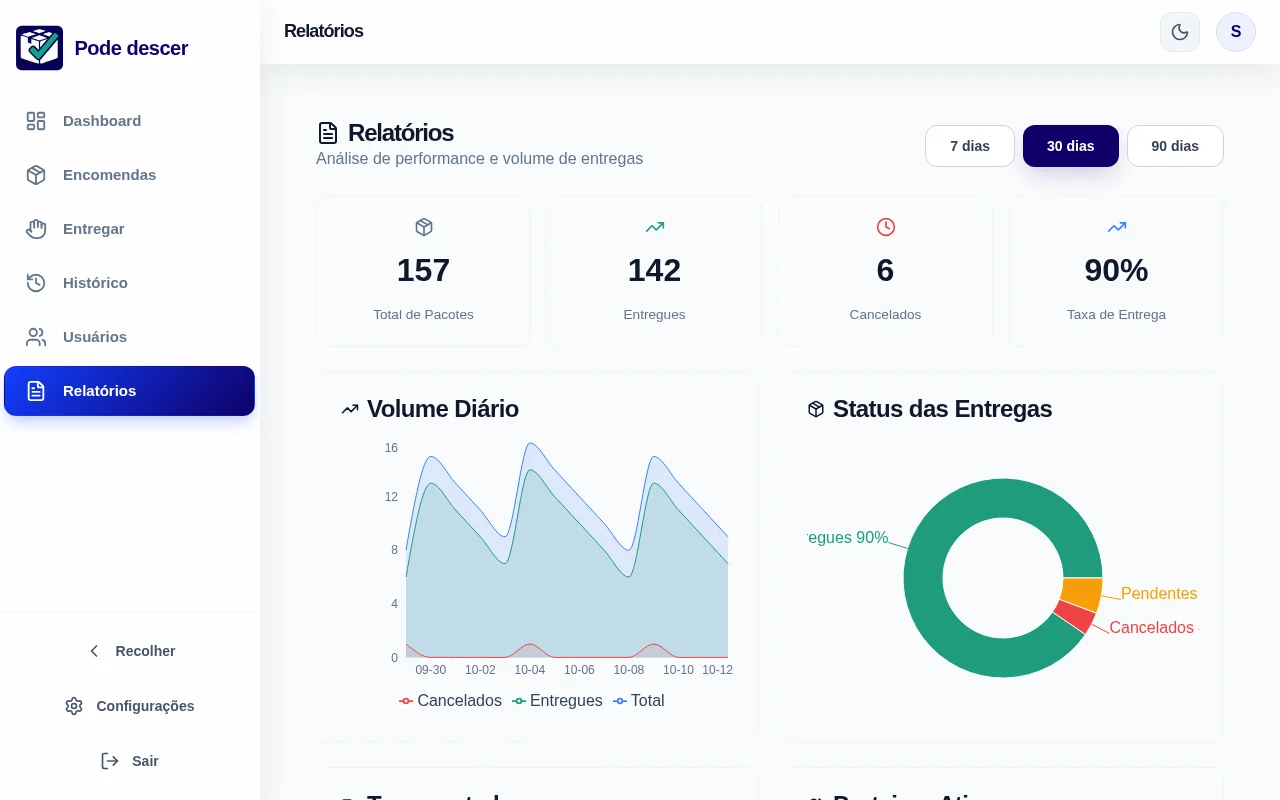Click the Histórico clock icon
Viewport: 1280px width, 800px height.
[x=36, y=283]
